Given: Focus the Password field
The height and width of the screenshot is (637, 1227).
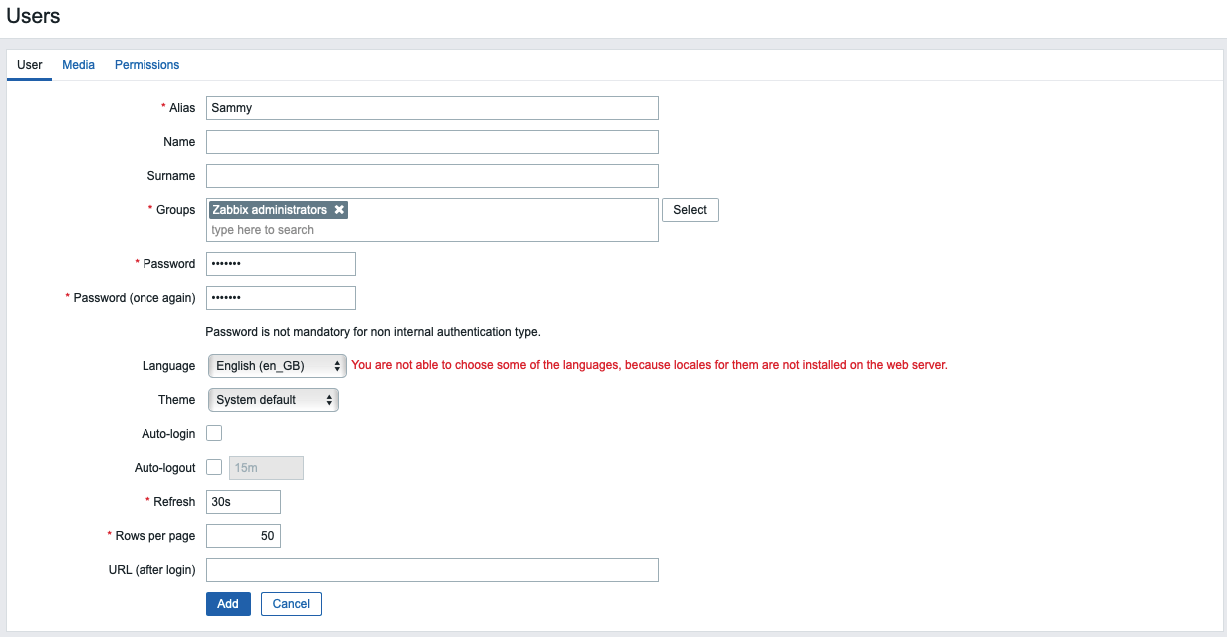Looking at the screenshot, I should 281,264.
